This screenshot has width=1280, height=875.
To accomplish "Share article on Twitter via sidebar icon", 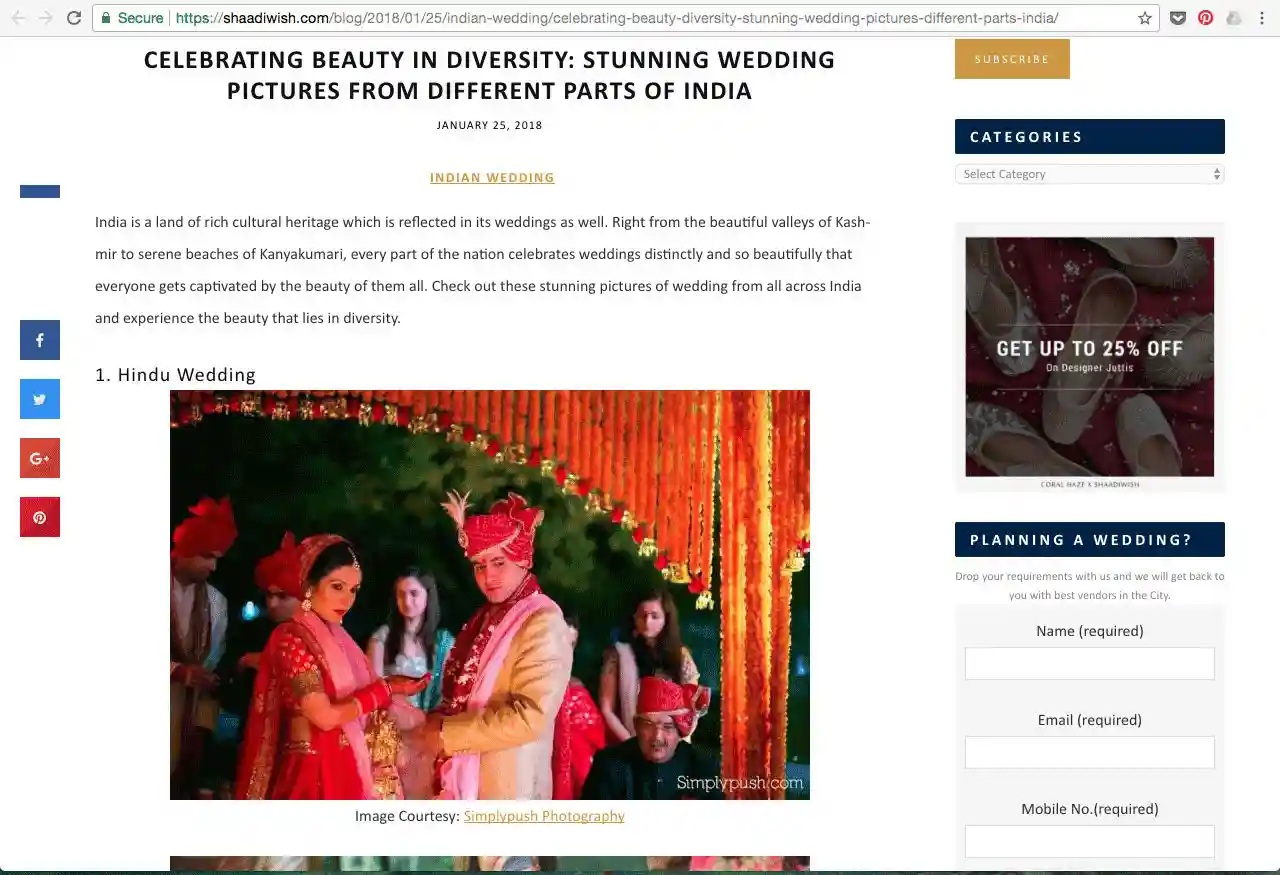I will [40, 399].
